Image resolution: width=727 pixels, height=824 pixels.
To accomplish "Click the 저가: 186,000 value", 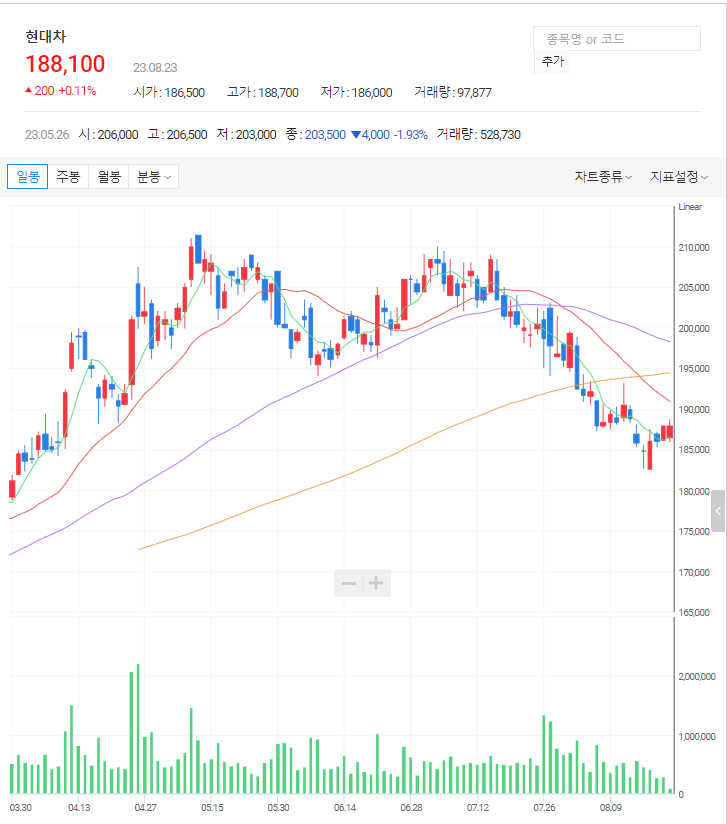I will coord(356,92).
